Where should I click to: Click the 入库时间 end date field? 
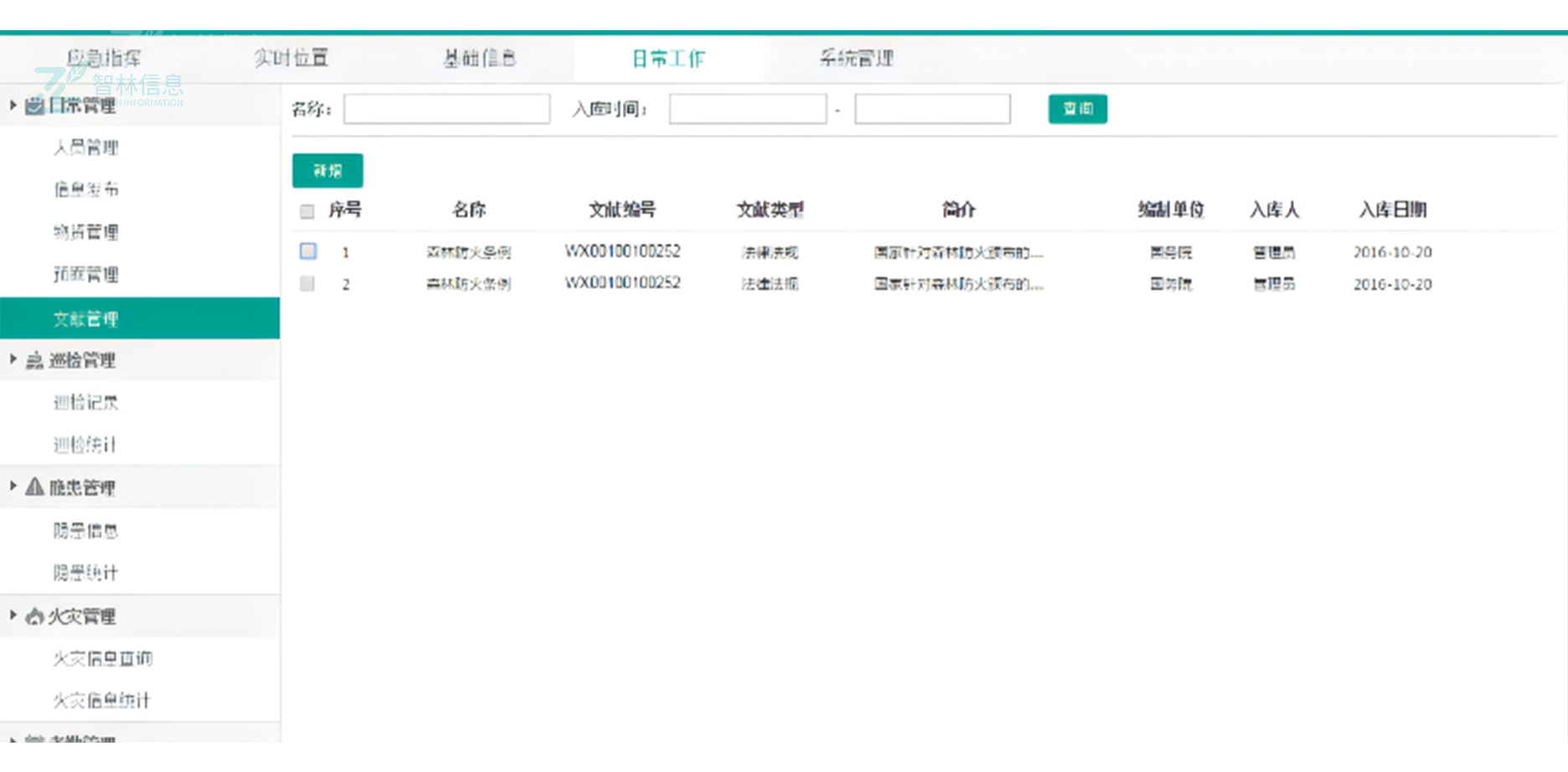coord(932,109)
